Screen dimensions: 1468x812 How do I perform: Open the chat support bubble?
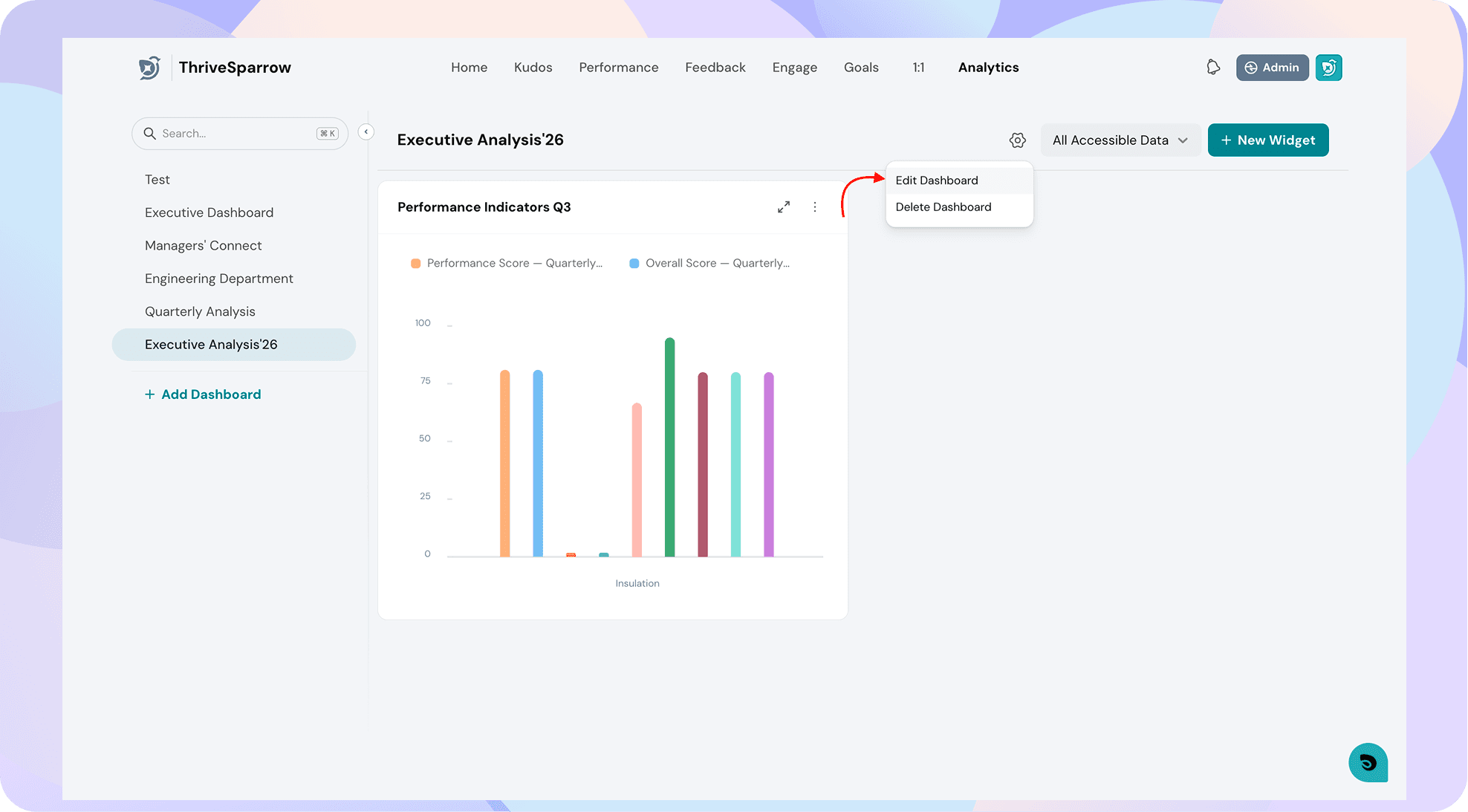coord(1368,763)
